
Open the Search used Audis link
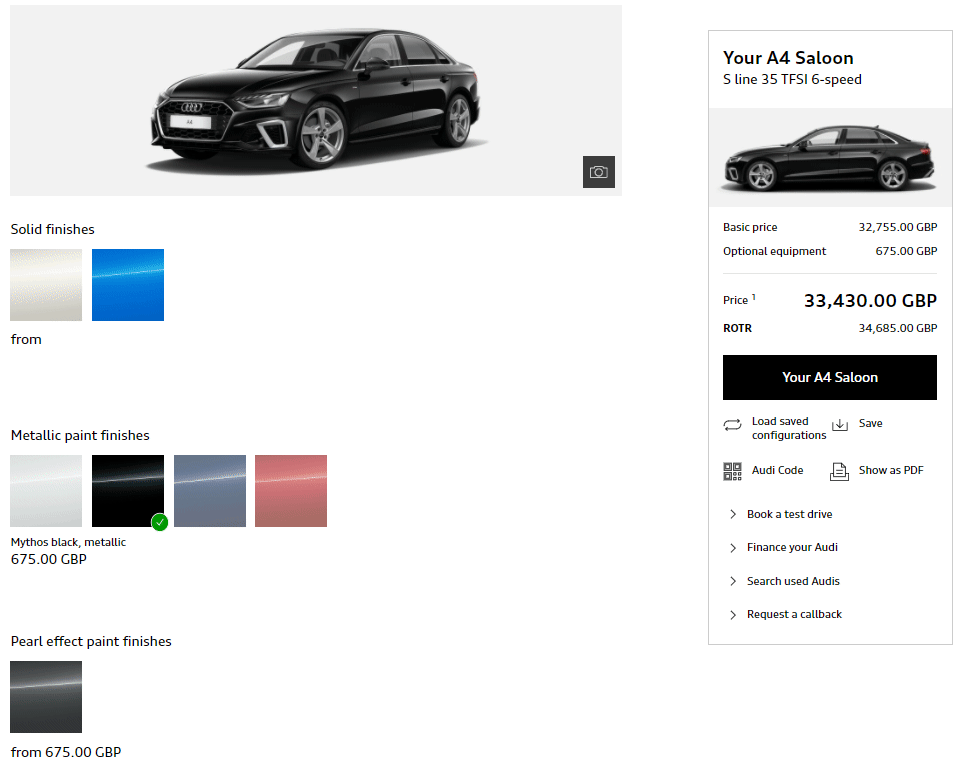793,581
